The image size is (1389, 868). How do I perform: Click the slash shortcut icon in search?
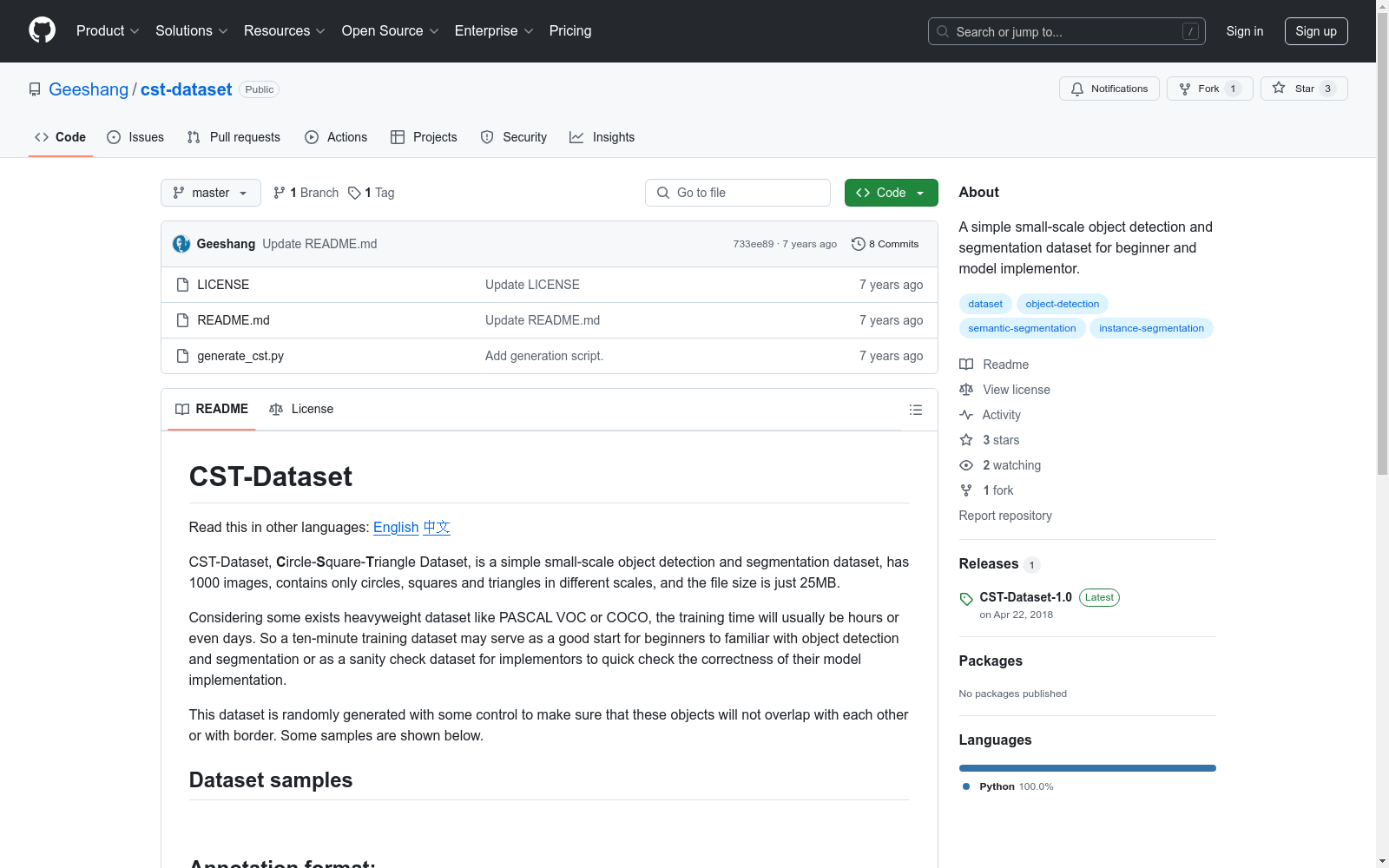1190,31
